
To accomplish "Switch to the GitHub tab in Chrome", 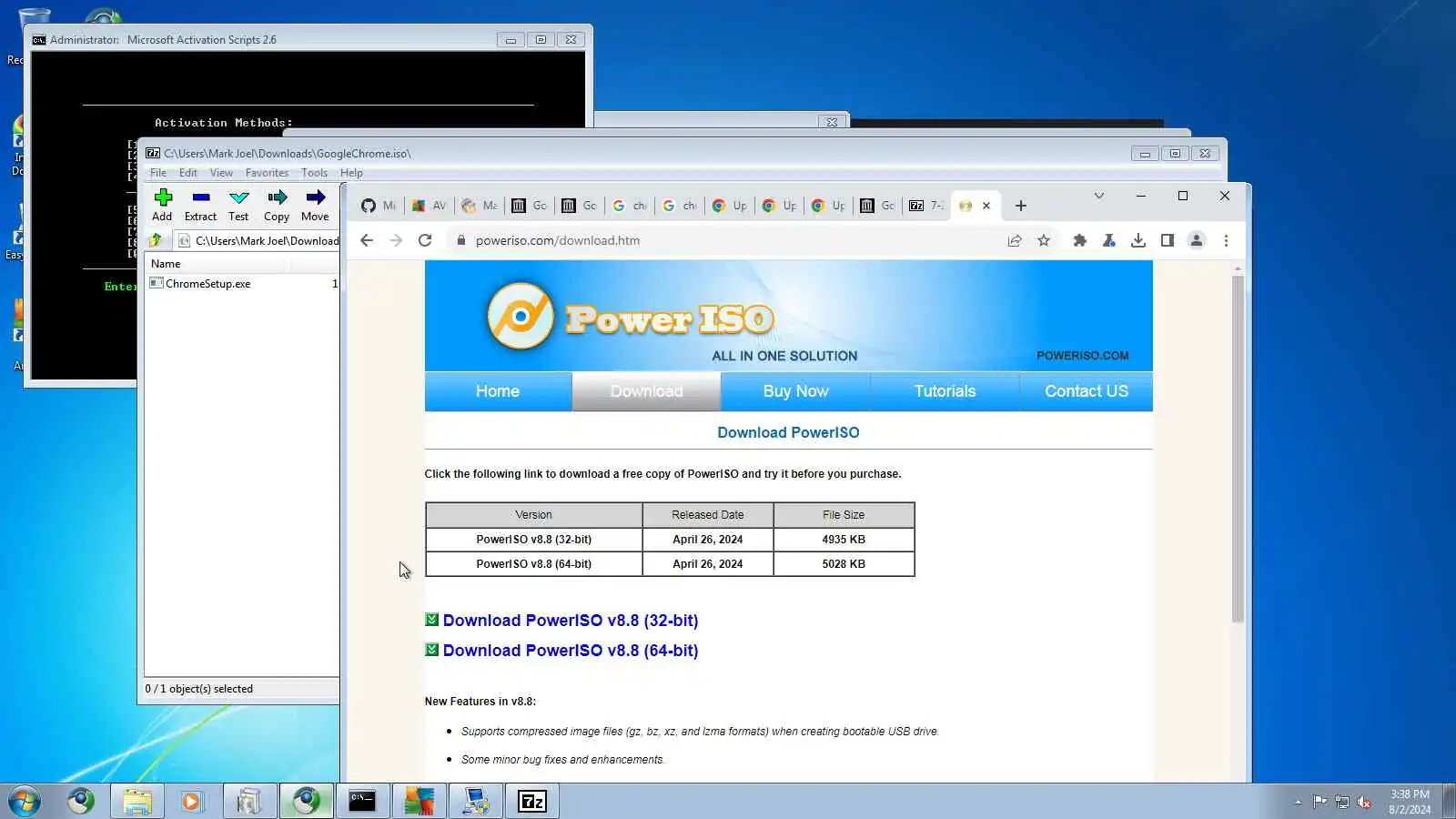I will [378, 206].
